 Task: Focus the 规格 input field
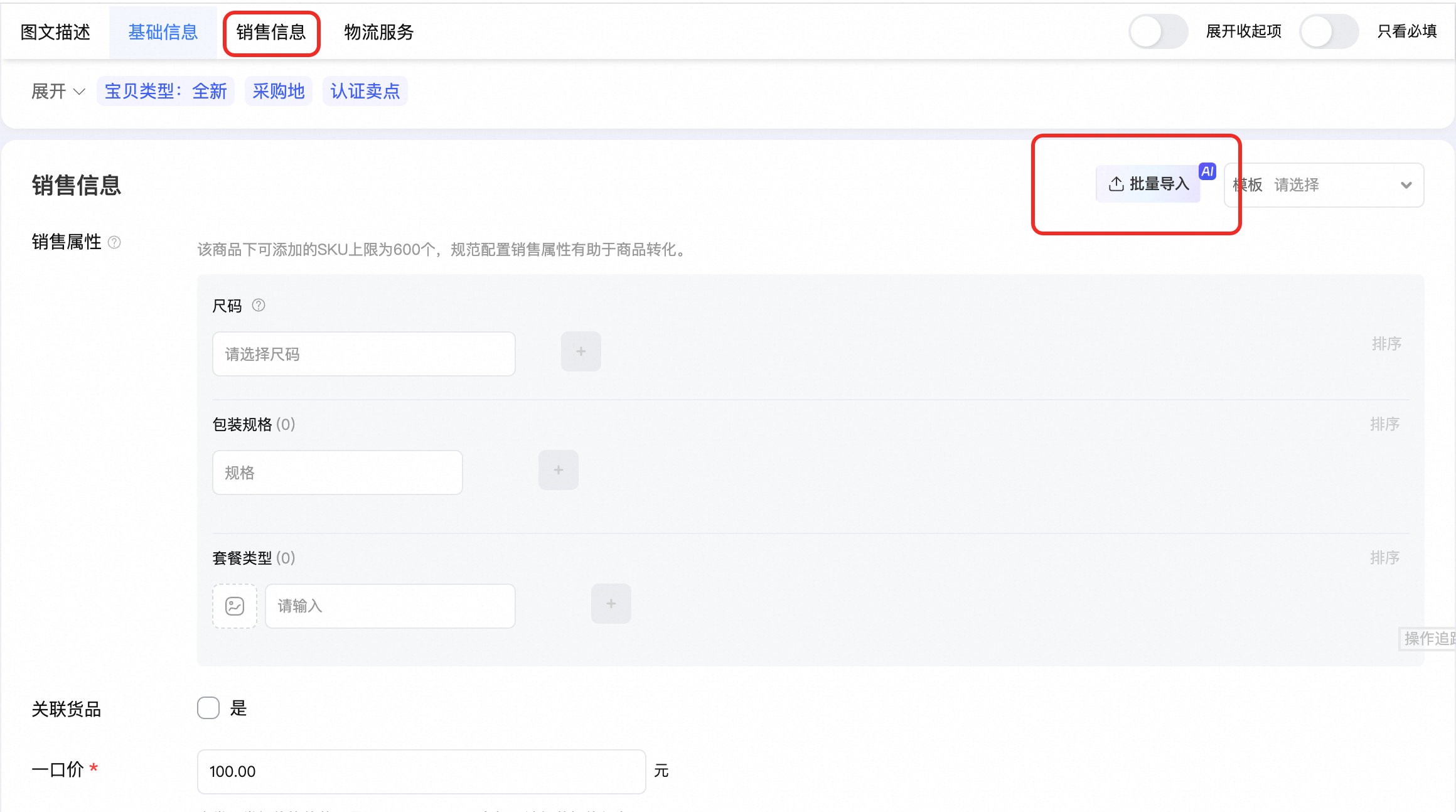point(338,473)
